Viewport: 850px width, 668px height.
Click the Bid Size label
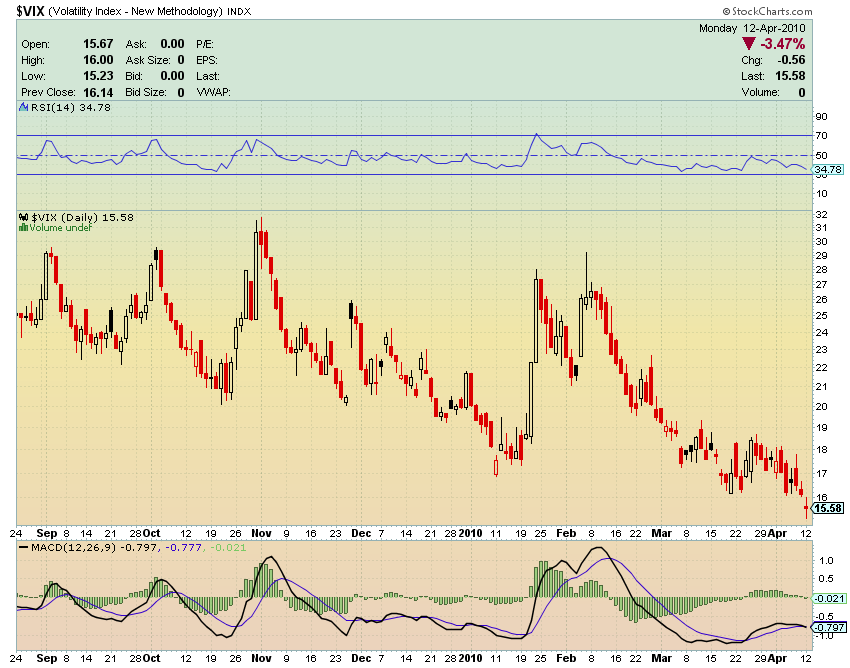(x=146, y=92)
